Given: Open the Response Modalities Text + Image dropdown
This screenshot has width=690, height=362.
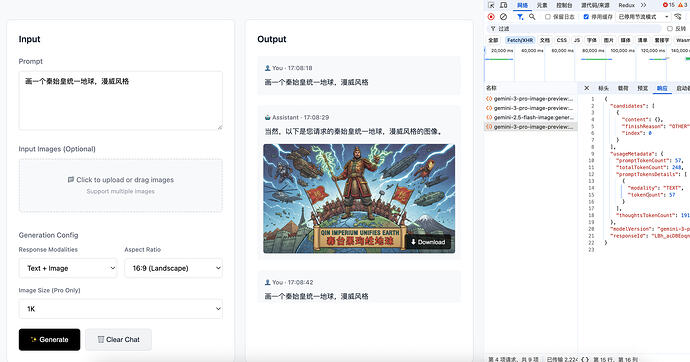Looking at the screenshot, I should click(68, 268).
